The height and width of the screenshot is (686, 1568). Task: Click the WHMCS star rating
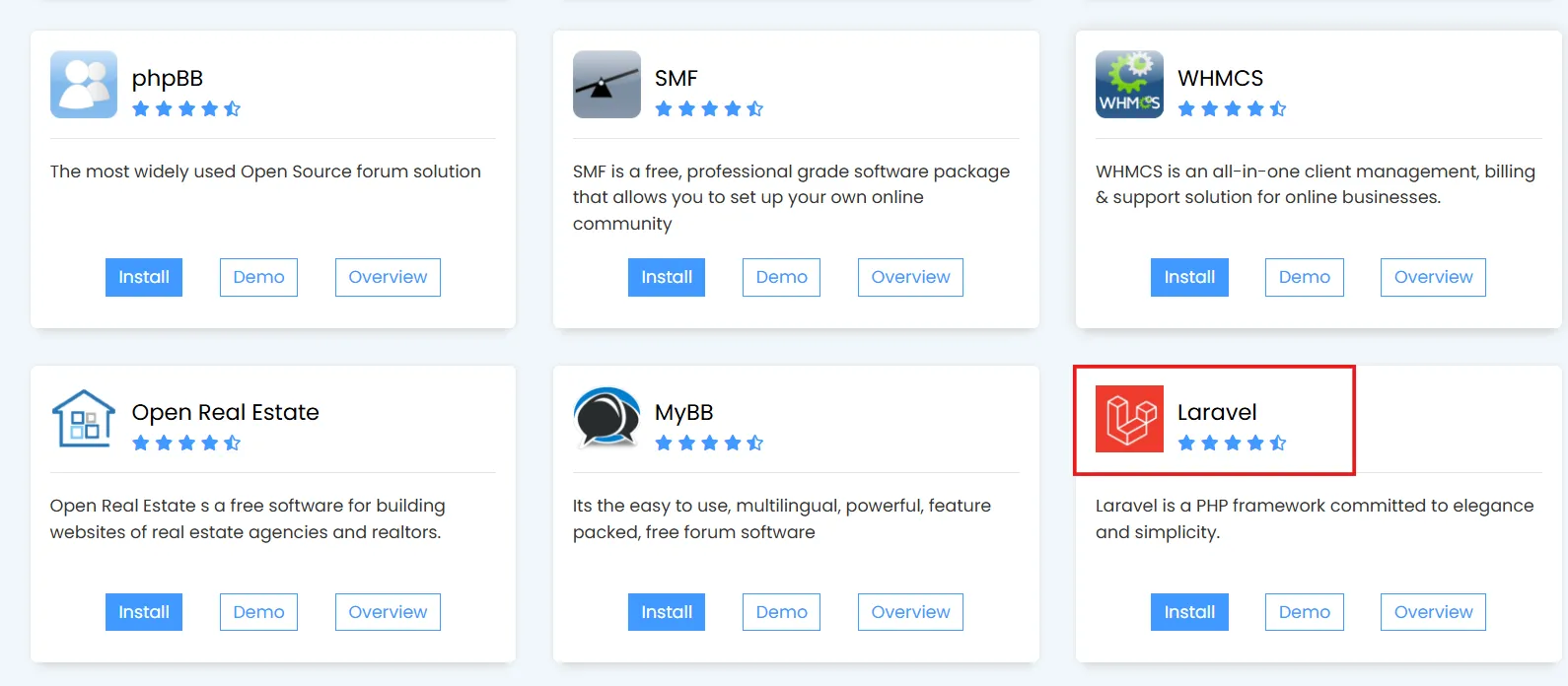tap(1232, 108)
